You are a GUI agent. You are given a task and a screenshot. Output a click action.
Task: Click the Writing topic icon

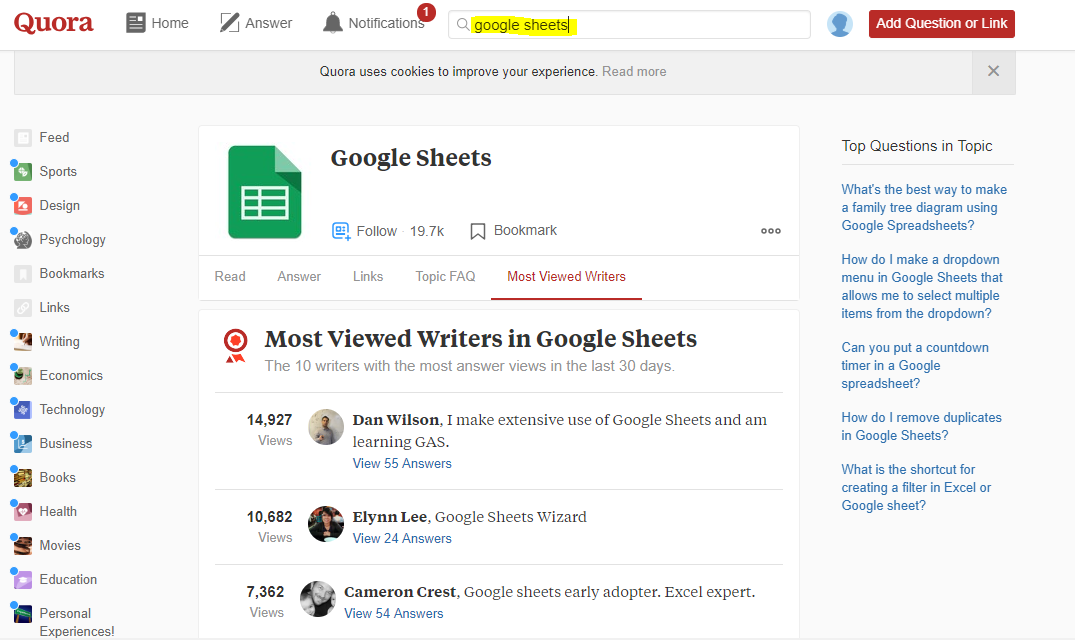(23, 341)
